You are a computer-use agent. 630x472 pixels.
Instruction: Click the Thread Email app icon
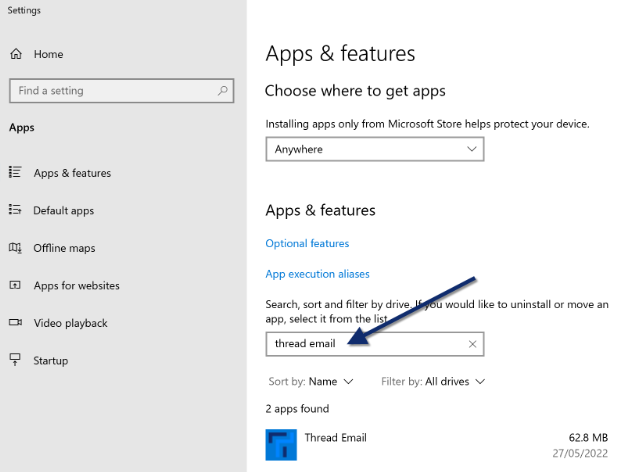pos(281,445)
